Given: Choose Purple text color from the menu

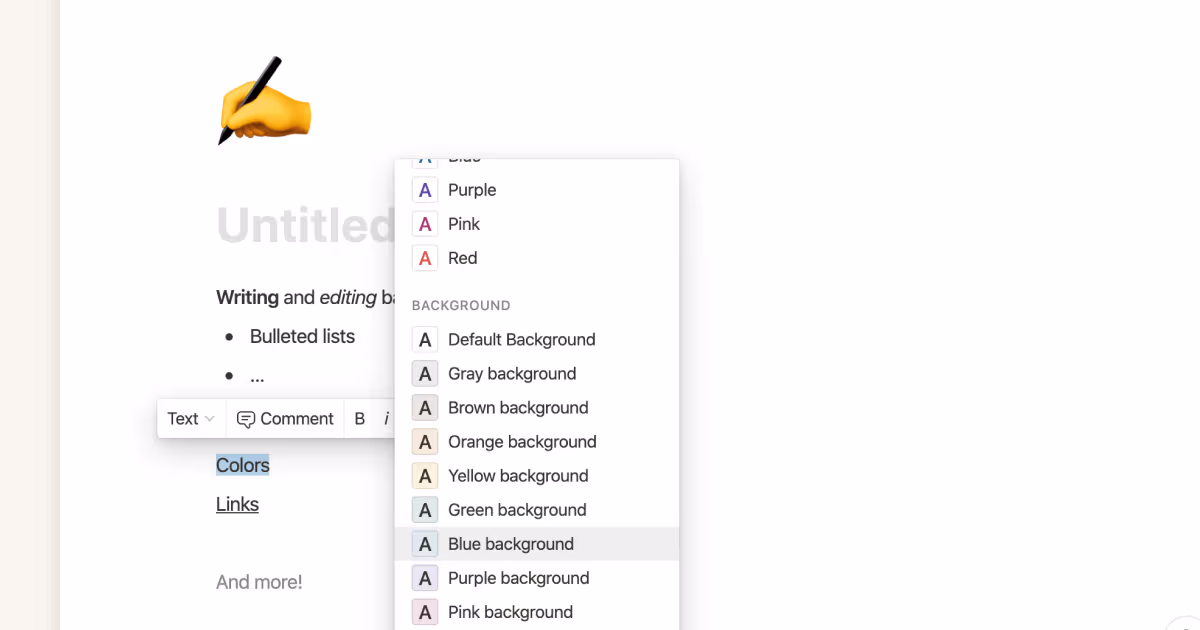Looking at the screenshot, I should tap(471, 189).
